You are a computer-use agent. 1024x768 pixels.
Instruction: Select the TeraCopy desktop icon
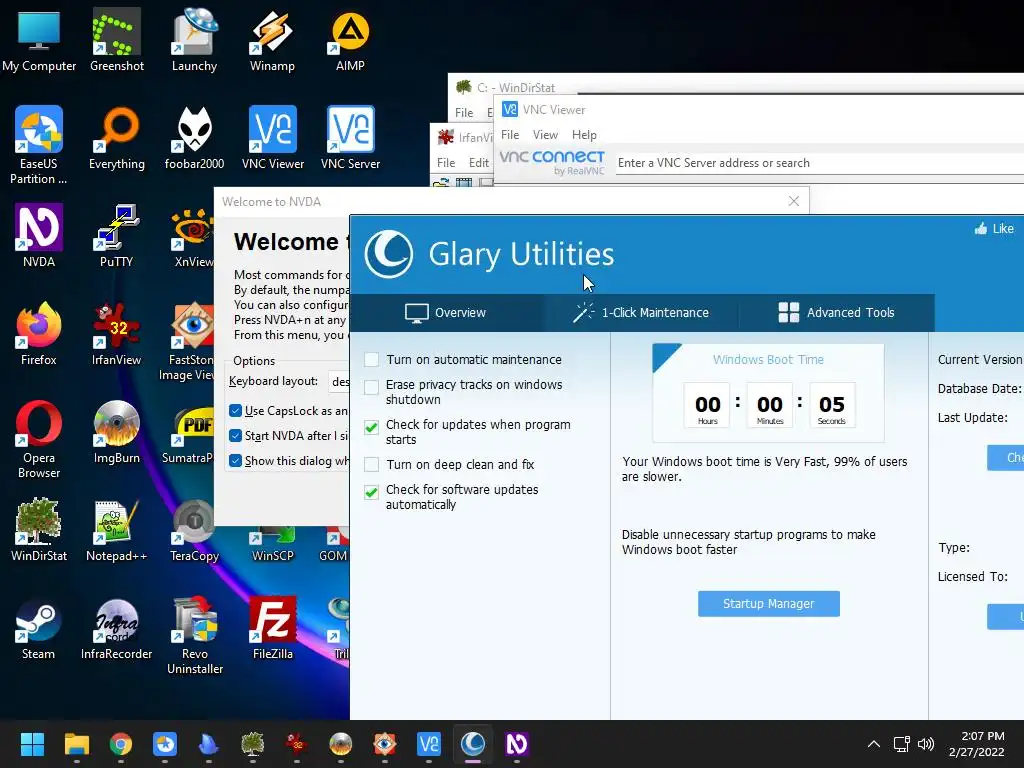point(194,530)
